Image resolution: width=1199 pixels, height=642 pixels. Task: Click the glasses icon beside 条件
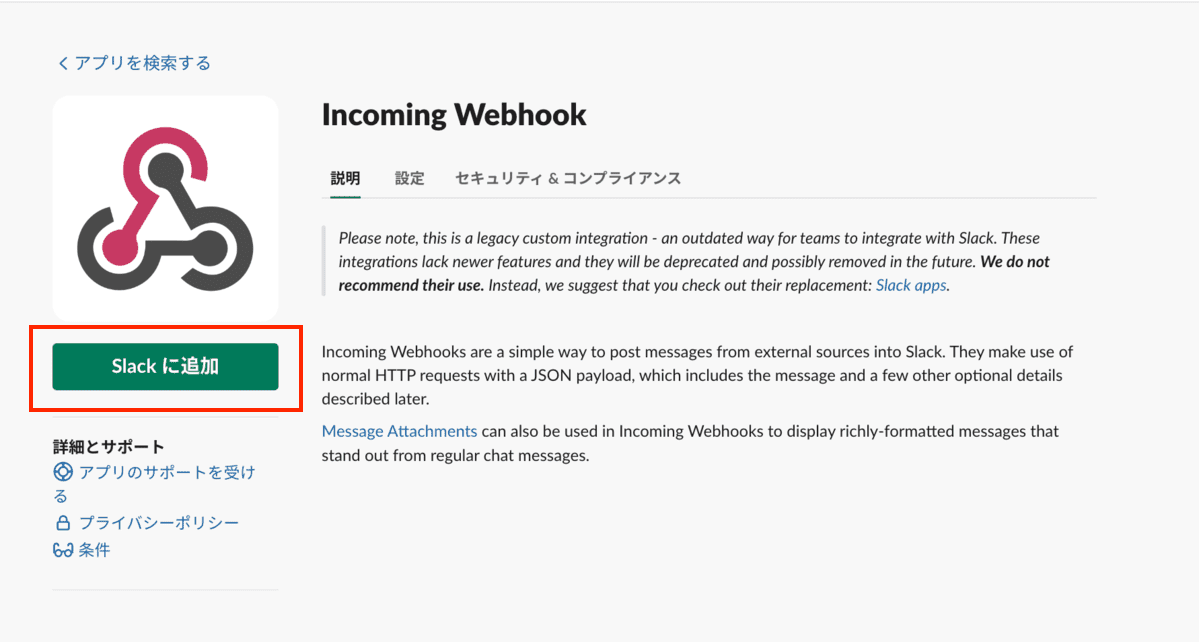[63, 550]
